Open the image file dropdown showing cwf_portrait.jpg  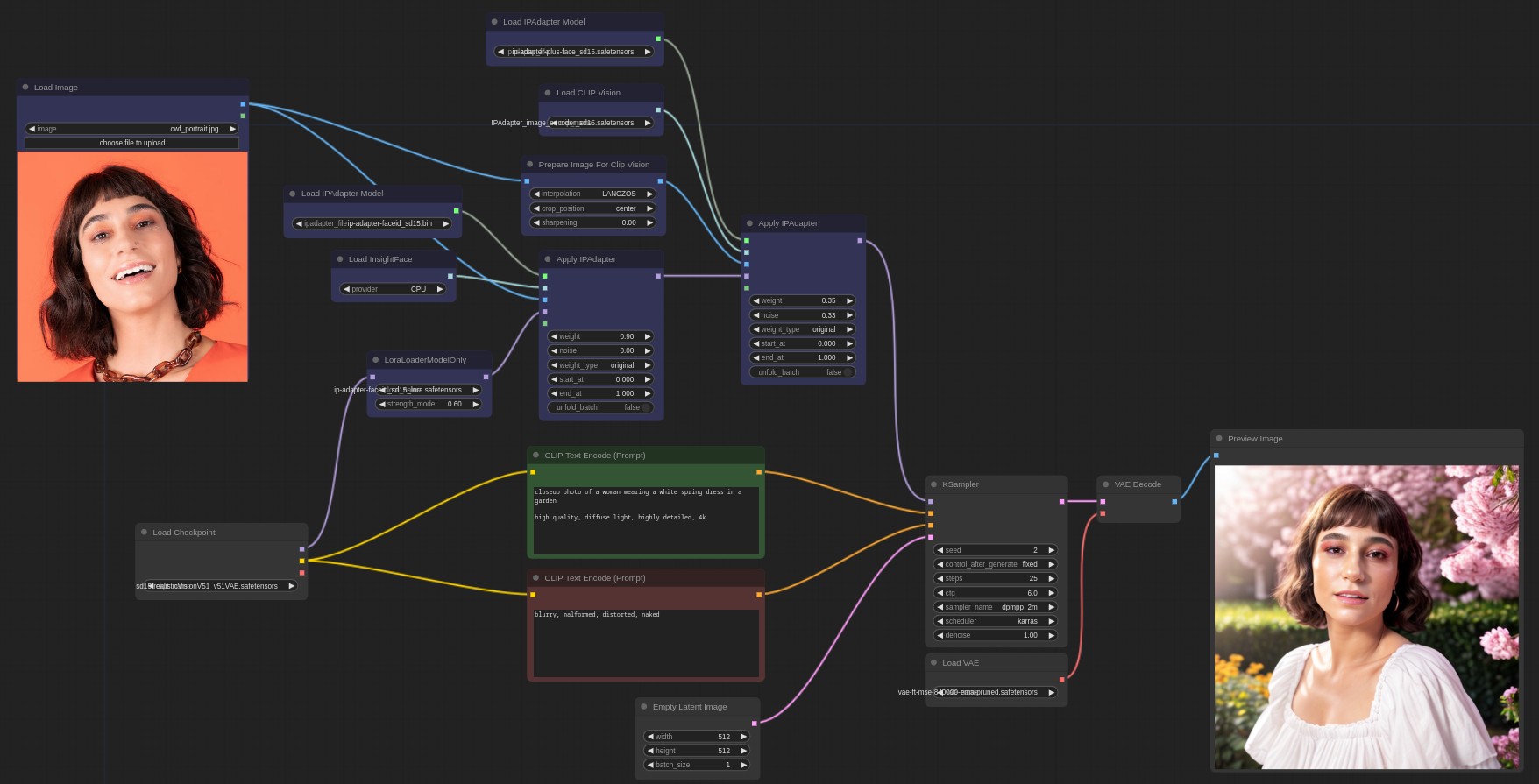pos(132,129)
